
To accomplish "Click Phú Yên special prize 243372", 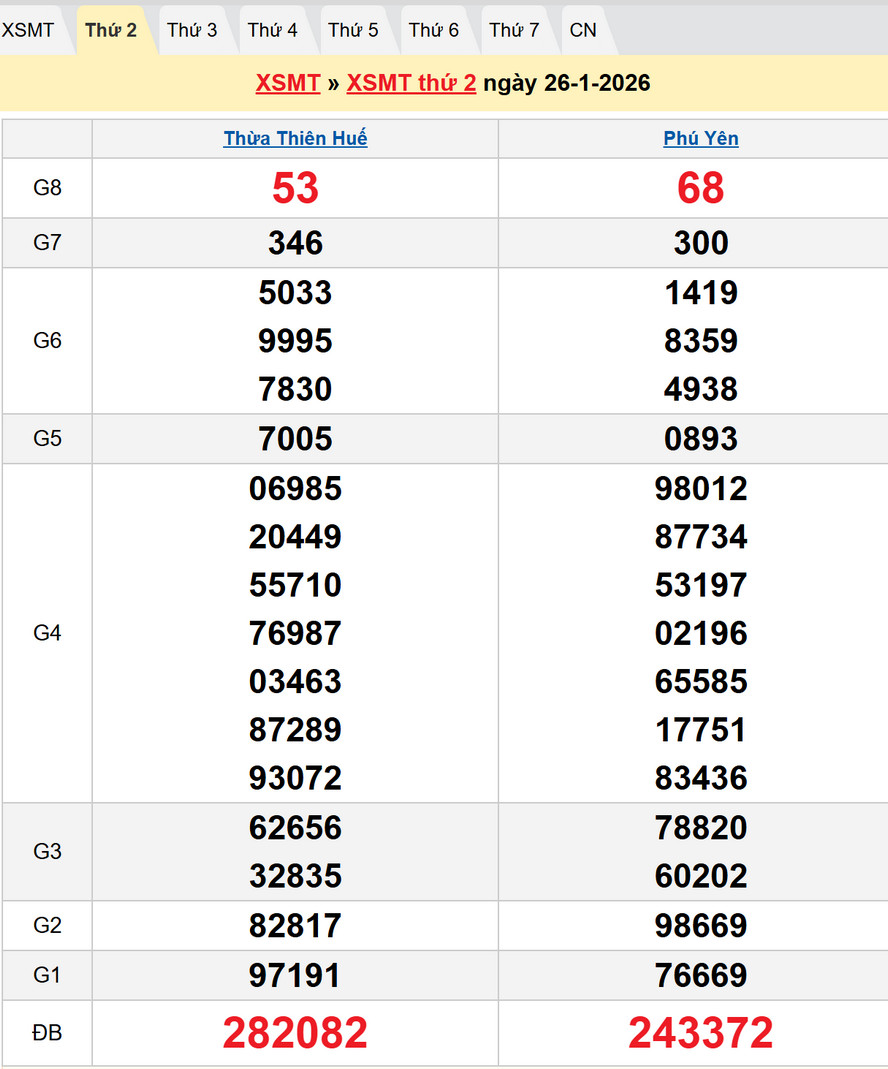I will (701, 1033).
